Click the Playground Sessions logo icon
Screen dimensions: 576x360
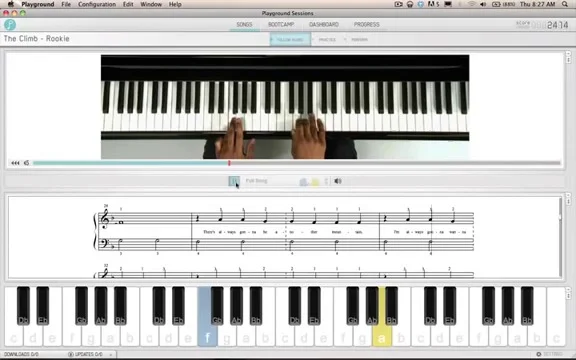[x=10, y=25]
